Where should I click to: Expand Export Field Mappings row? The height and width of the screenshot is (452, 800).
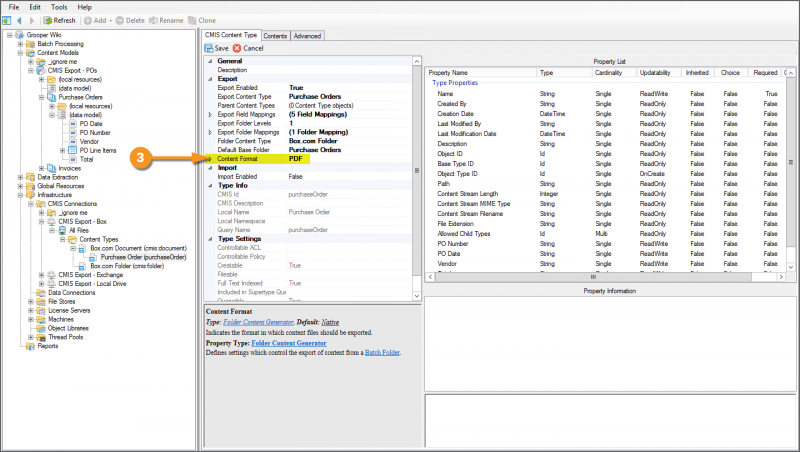tap(210, 114)
